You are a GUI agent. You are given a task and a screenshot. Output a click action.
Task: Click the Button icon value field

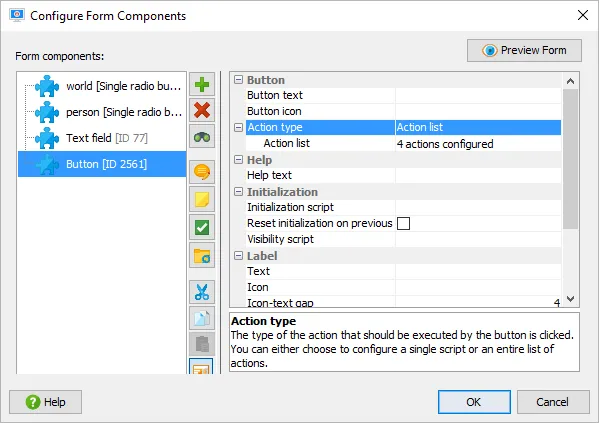pyautogui.click(x=478, y=111)
